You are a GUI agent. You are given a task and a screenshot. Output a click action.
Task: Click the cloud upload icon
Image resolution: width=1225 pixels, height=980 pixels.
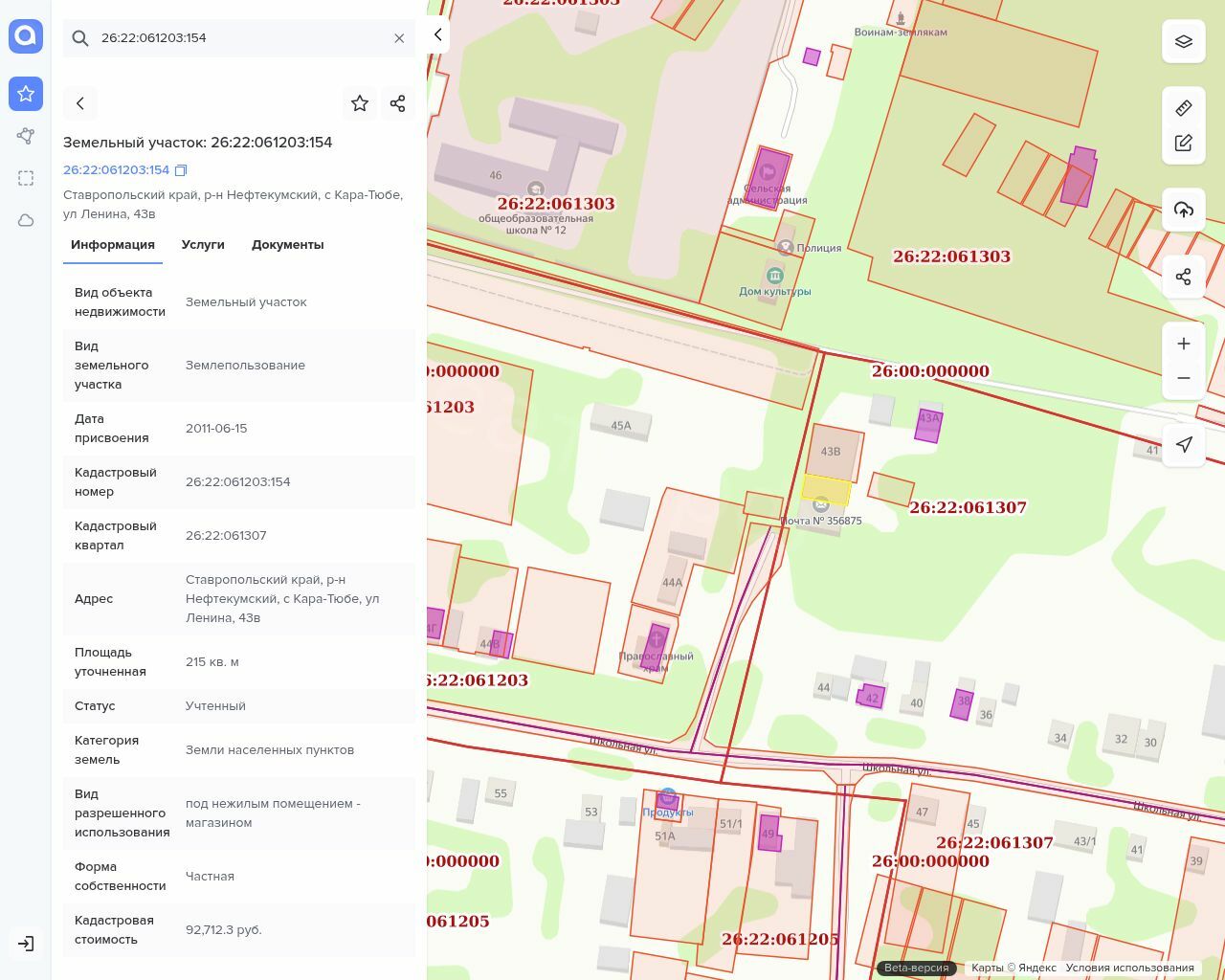1184,210
